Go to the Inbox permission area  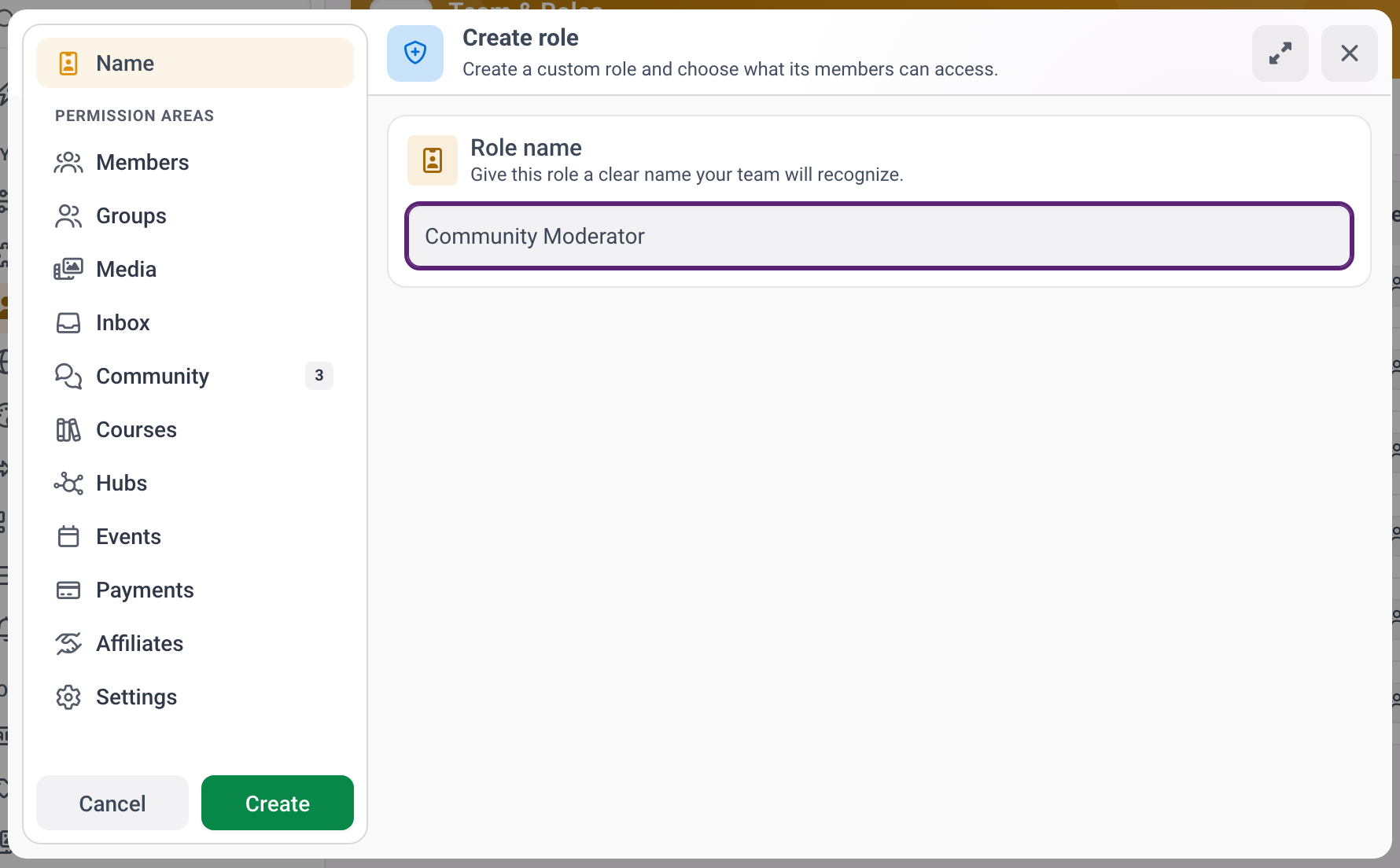click(x=195, y=323)
